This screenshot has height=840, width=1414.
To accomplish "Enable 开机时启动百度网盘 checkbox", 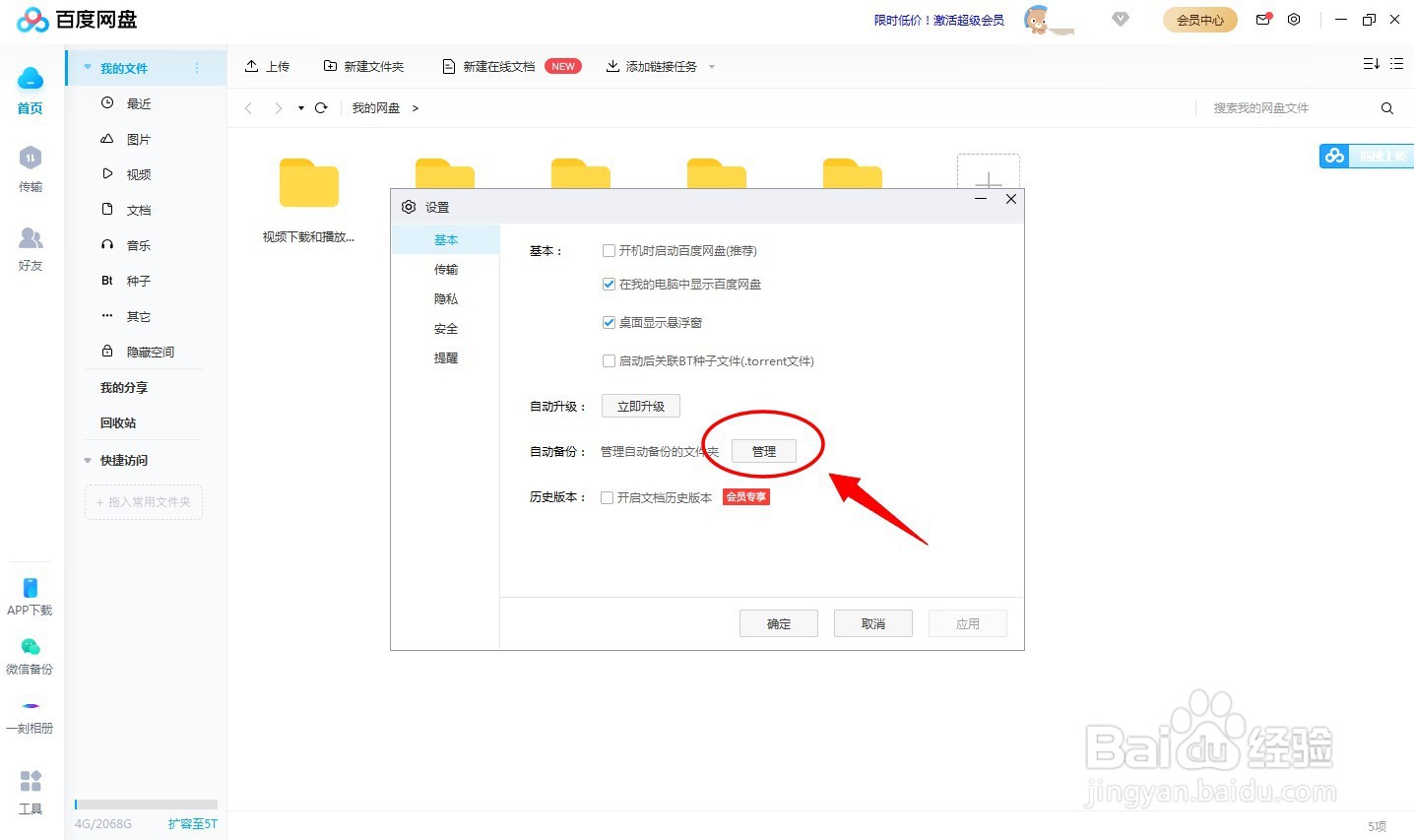I will (x=609, y=251).
